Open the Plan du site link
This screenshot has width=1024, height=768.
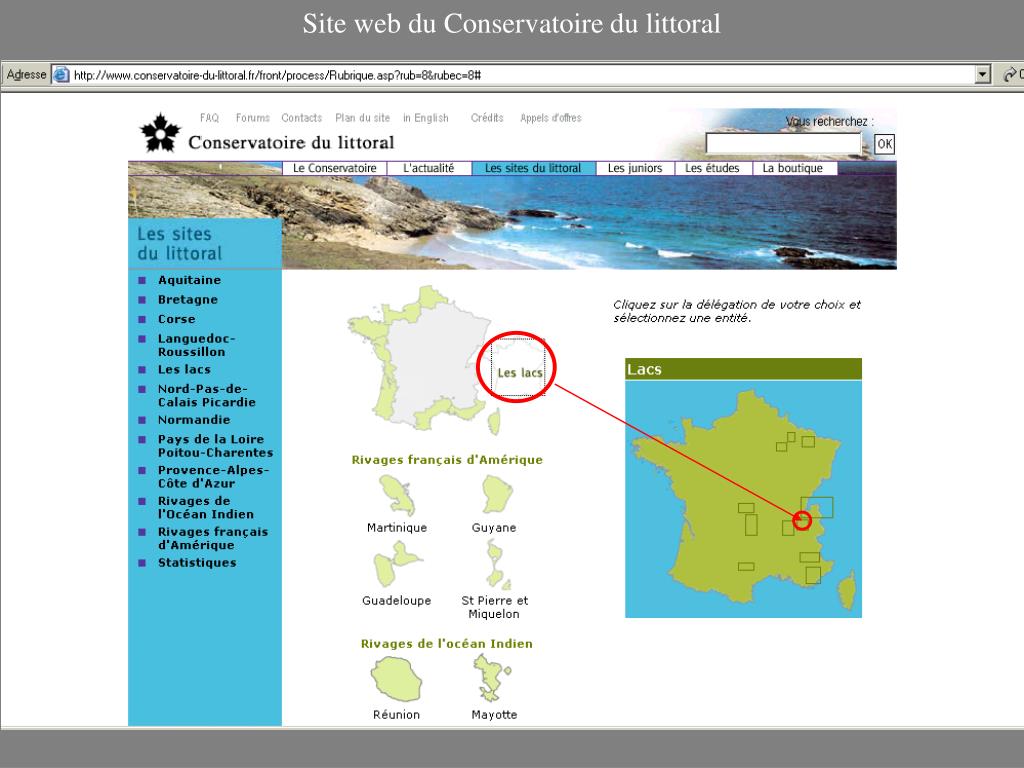[362, 118]
